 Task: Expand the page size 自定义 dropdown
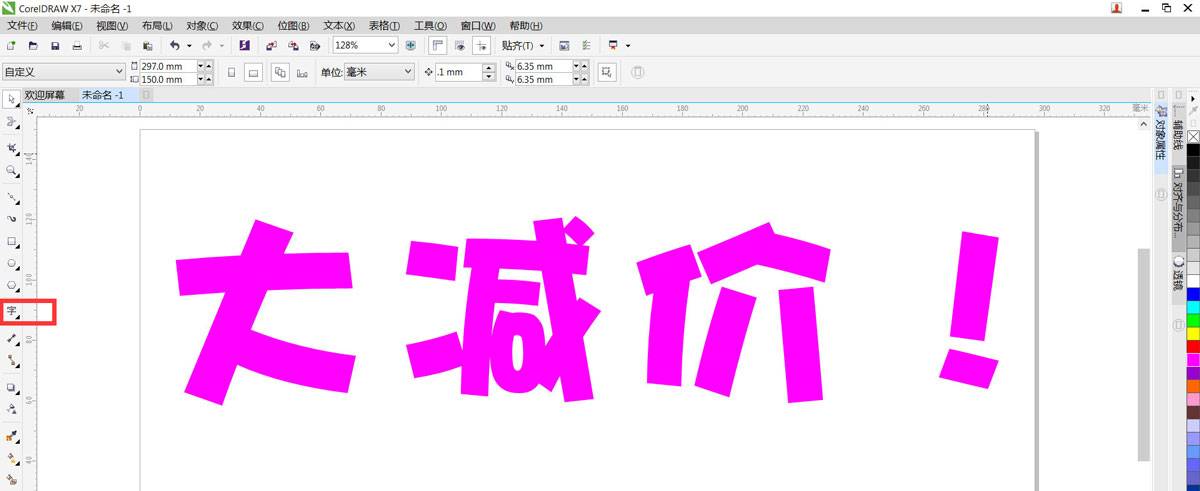point(119,72)
